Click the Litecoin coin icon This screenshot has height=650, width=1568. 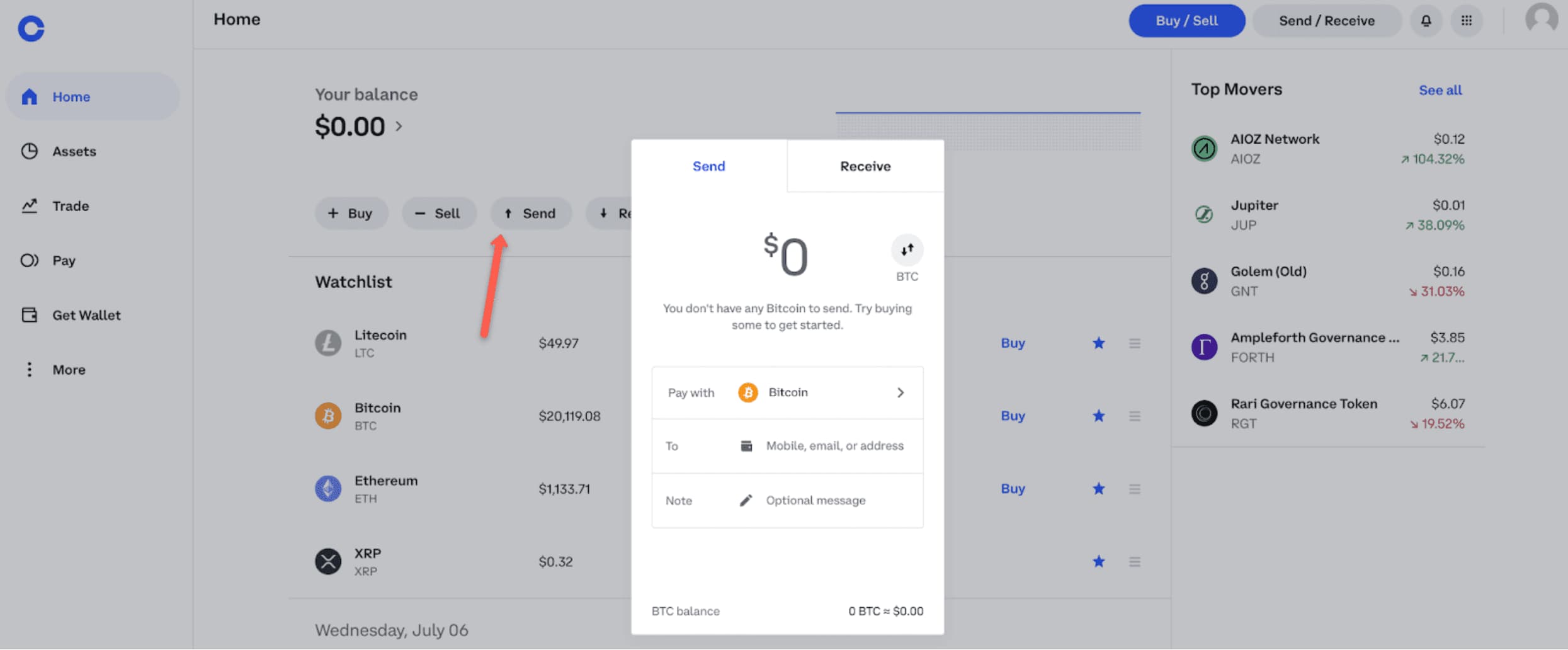(x=328, y=343)
